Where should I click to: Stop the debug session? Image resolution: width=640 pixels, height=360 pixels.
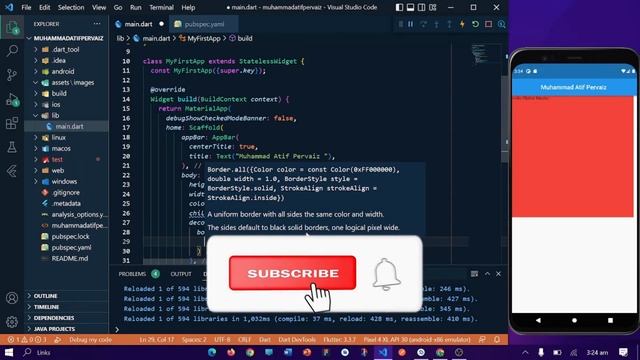[488, 24]
